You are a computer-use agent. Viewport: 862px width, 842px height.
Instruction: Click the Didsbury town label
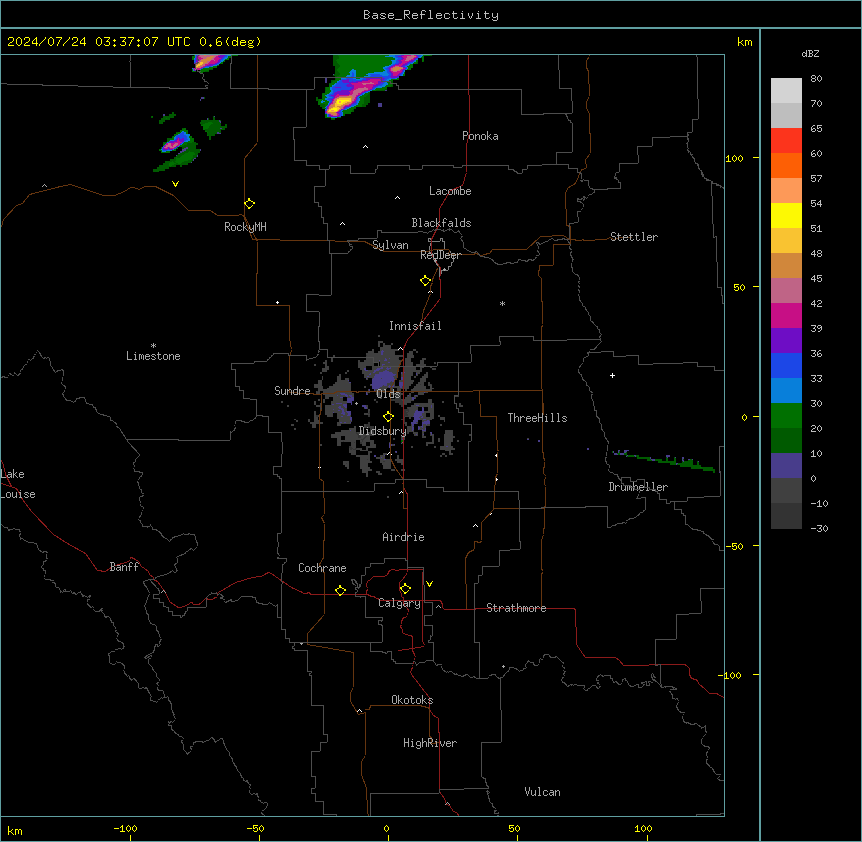(x=383, y=431)
